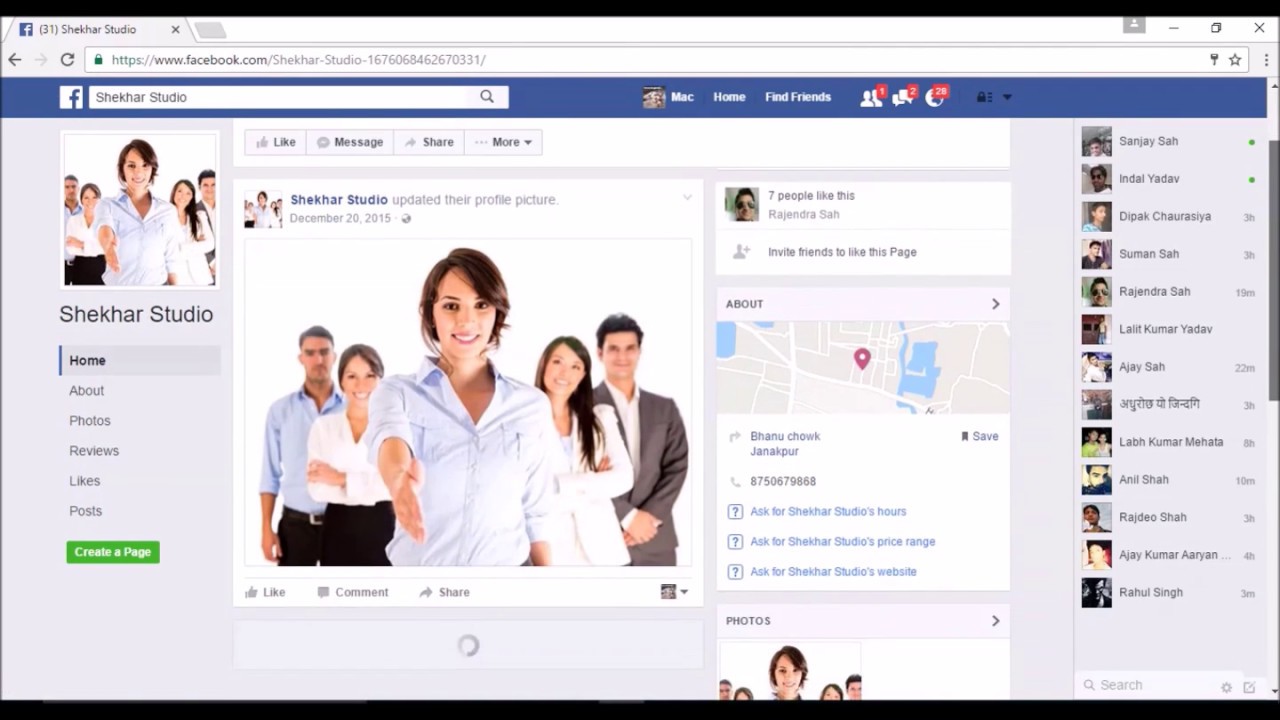This screenshot has width=1280, height=720.
Task: Click the chat Search field
Action: point(1150,685)
